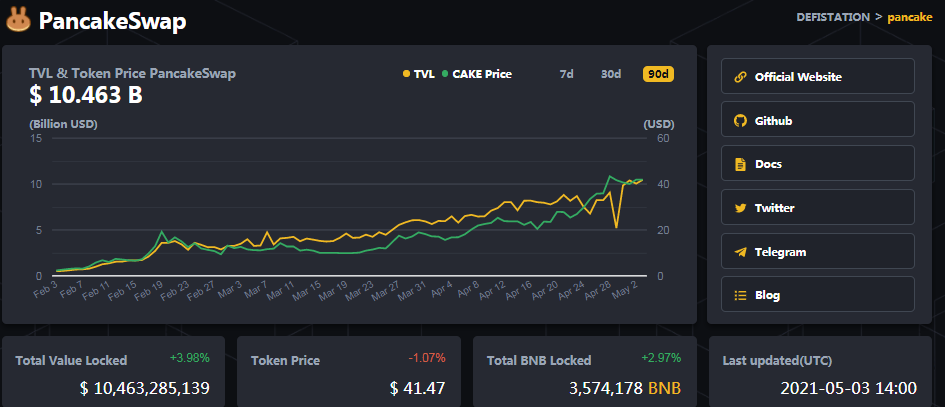Click the 2021-05-03 14:00 timestamp
The width and height of the screenshot is (945, 407).
[849, 388]
